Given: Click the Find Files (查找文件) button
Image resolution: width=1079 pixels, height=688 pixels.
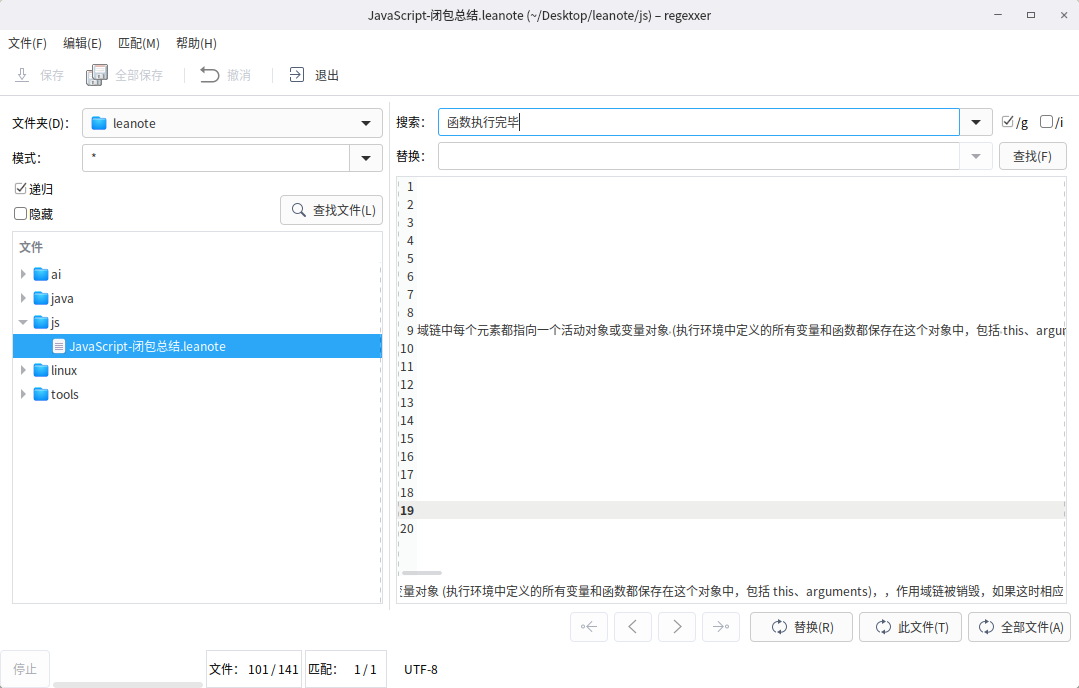Looking at the screenshot, I should [x=331, y=210].
